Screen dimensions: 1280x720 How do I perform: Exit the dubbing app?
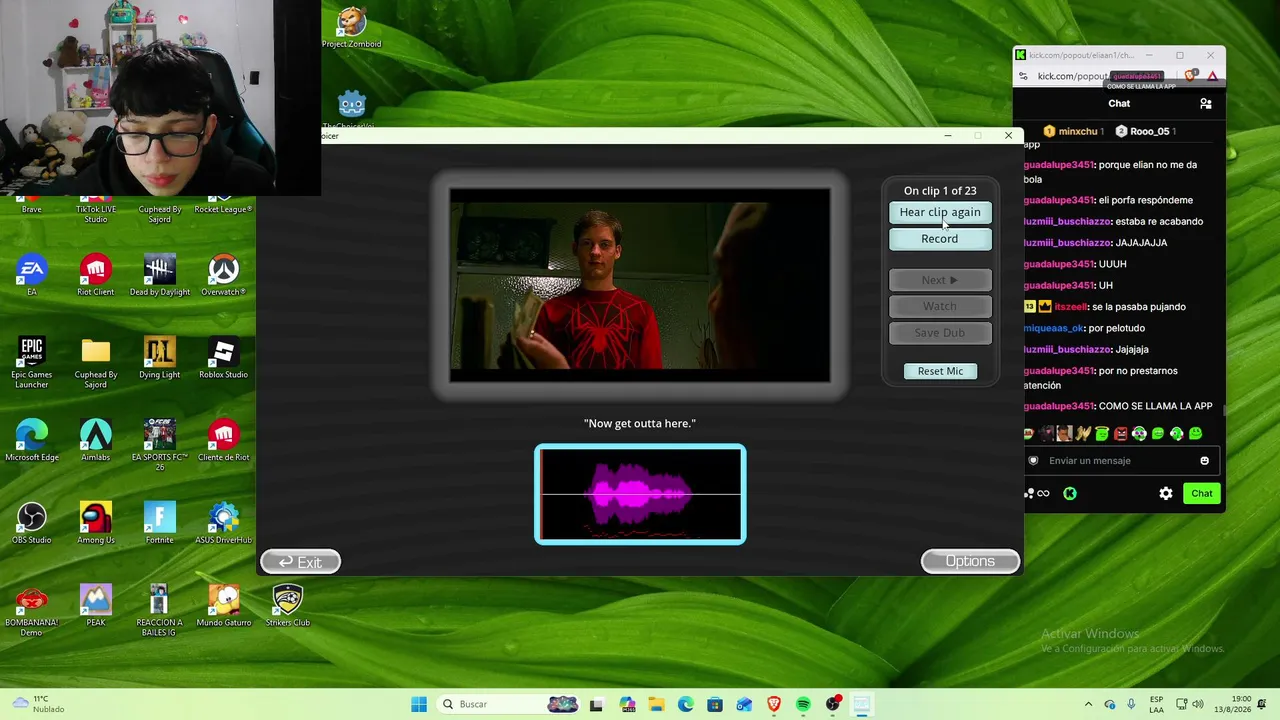tap(300, 562)
